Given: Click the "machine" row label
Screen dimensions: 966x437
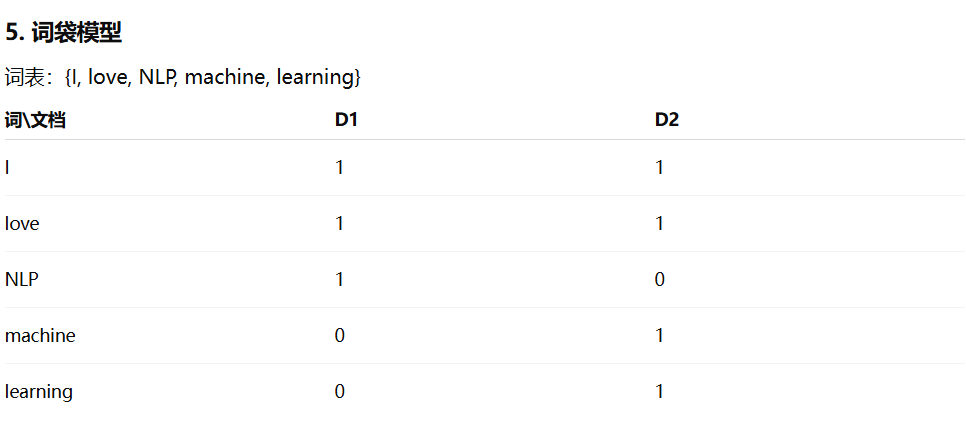Looking at the screenshot, I should (x=40, y=336).
